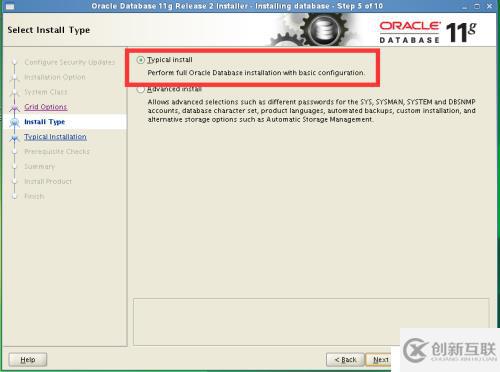Click the Oracle Database 11g logo

pos(428,32)
